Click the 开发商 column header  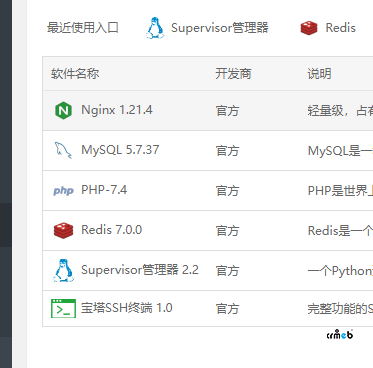click(x=233, y=74)
